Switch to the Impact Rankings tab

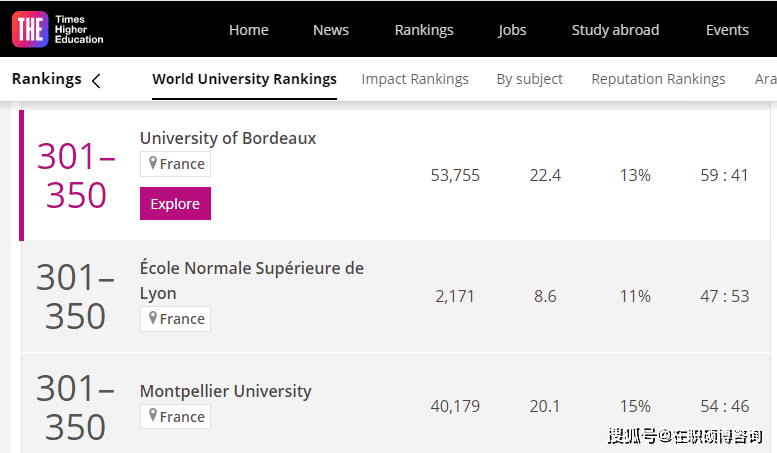(x=415, y=79)
